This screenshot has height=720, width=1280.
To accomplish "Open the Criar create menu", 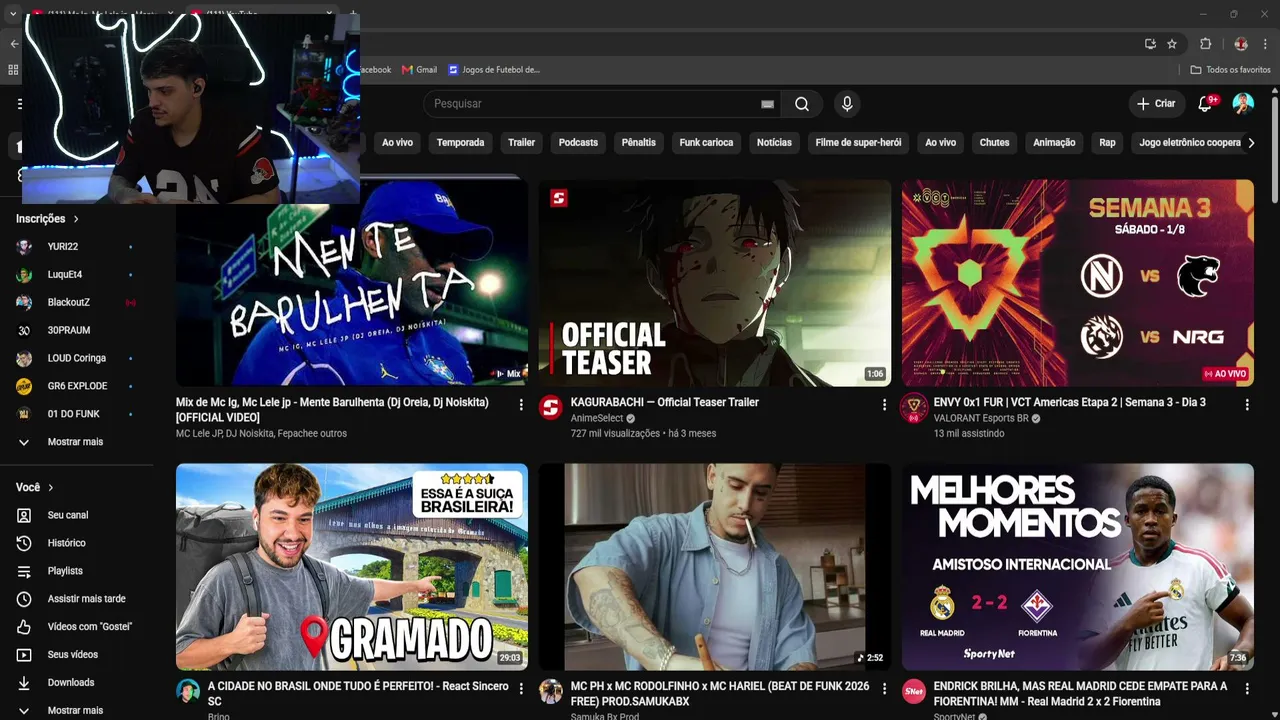I will click(x=1156, y=104).
